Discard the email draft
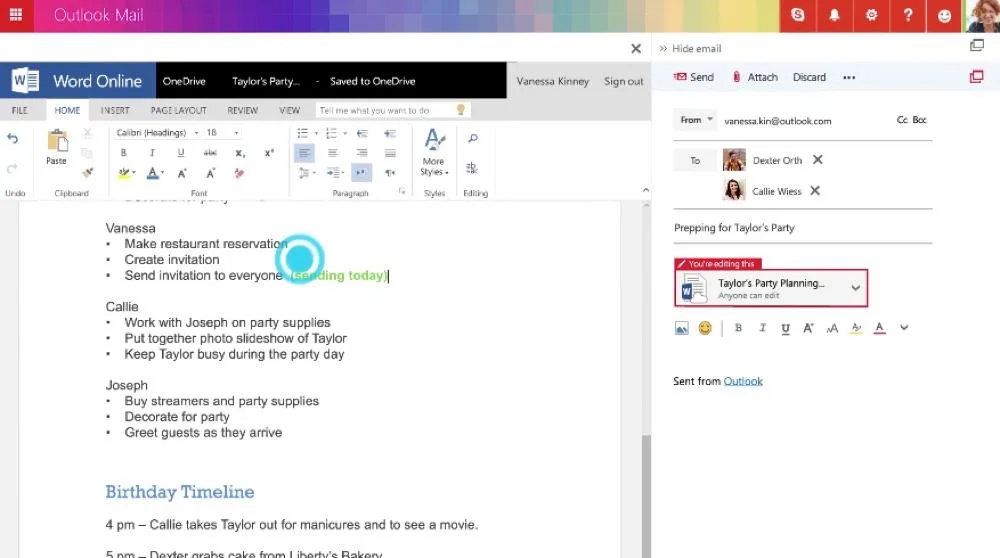Screen dimensions: 1000x558 (809, 77)
